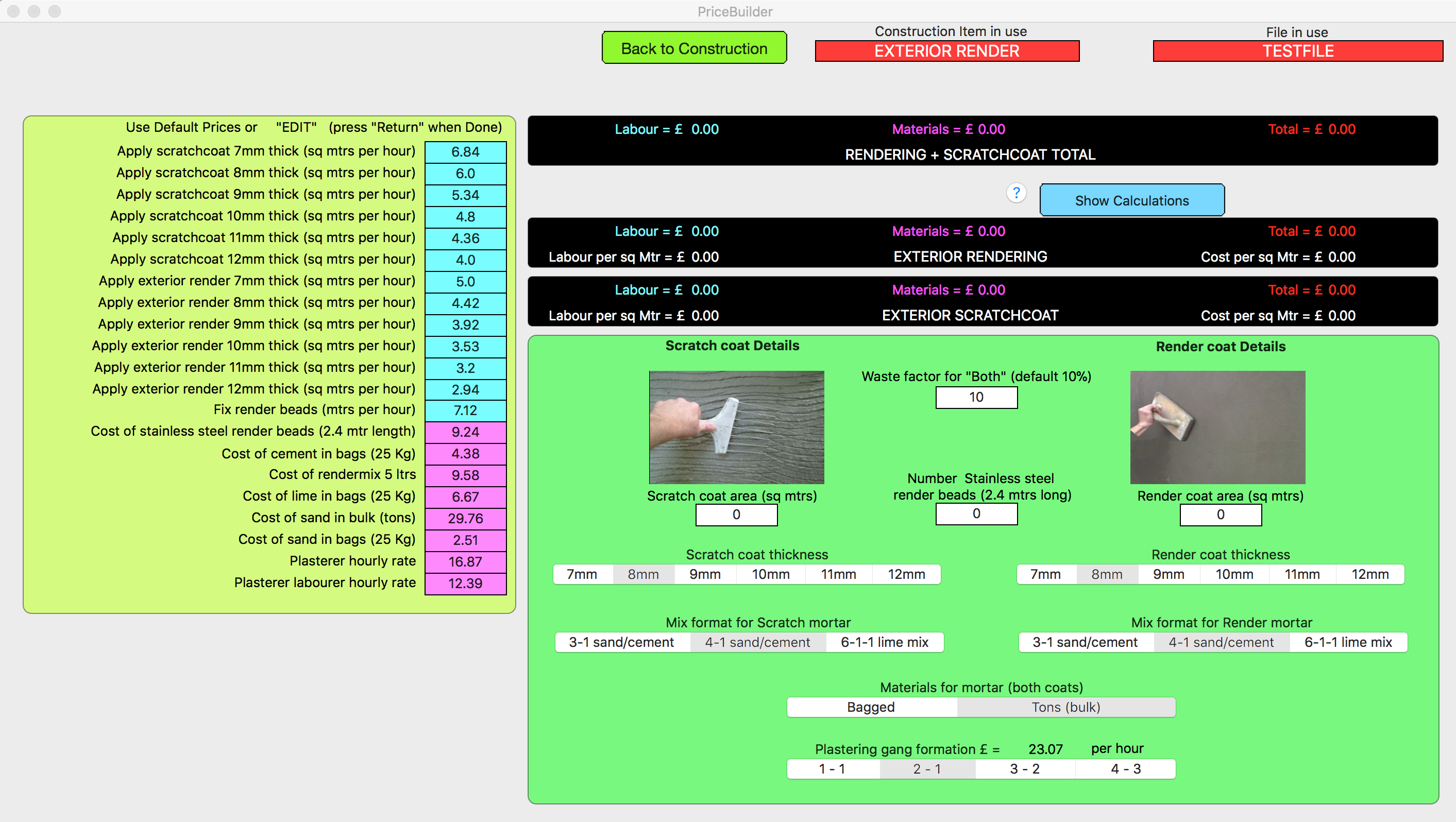Screen dimensions: 1456x822
Task: Select 4 - 3 plastering gang formation
Action: pos(1125,769)
